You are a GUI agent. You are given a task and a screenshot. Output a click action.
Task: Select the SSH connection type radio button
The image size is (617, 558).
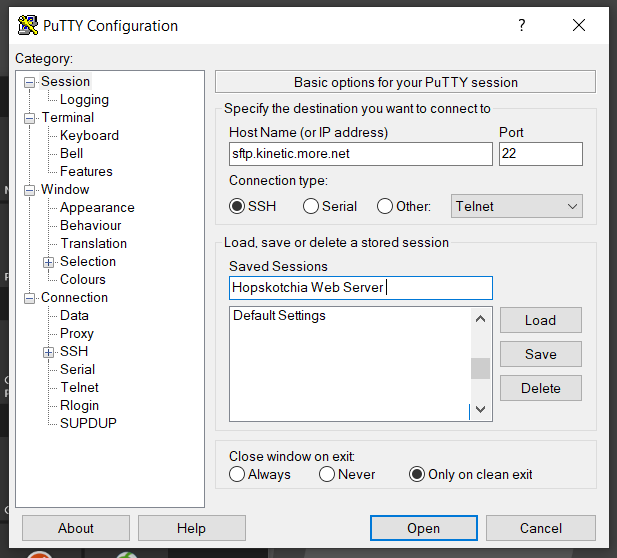point(237,206)
